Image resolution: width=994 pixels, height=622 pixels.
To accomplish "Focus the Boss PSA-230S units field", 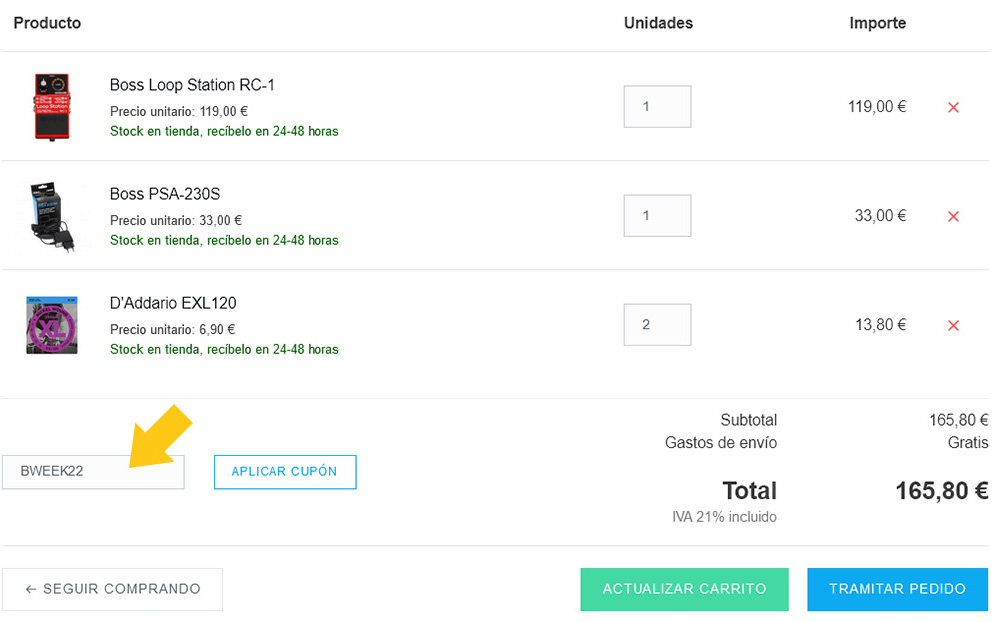I will pyautogui.click(x=657, y=216).
